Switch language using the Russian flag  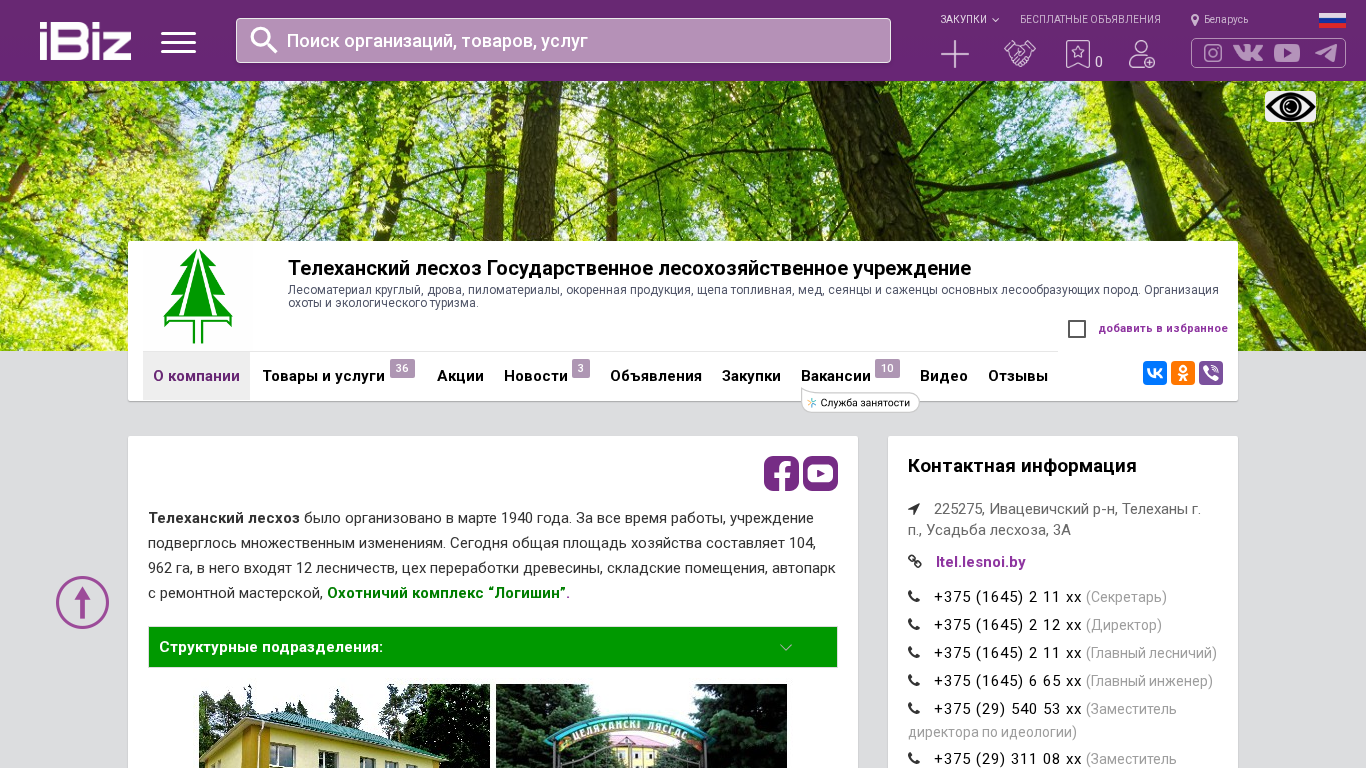tap(1332, 20)
